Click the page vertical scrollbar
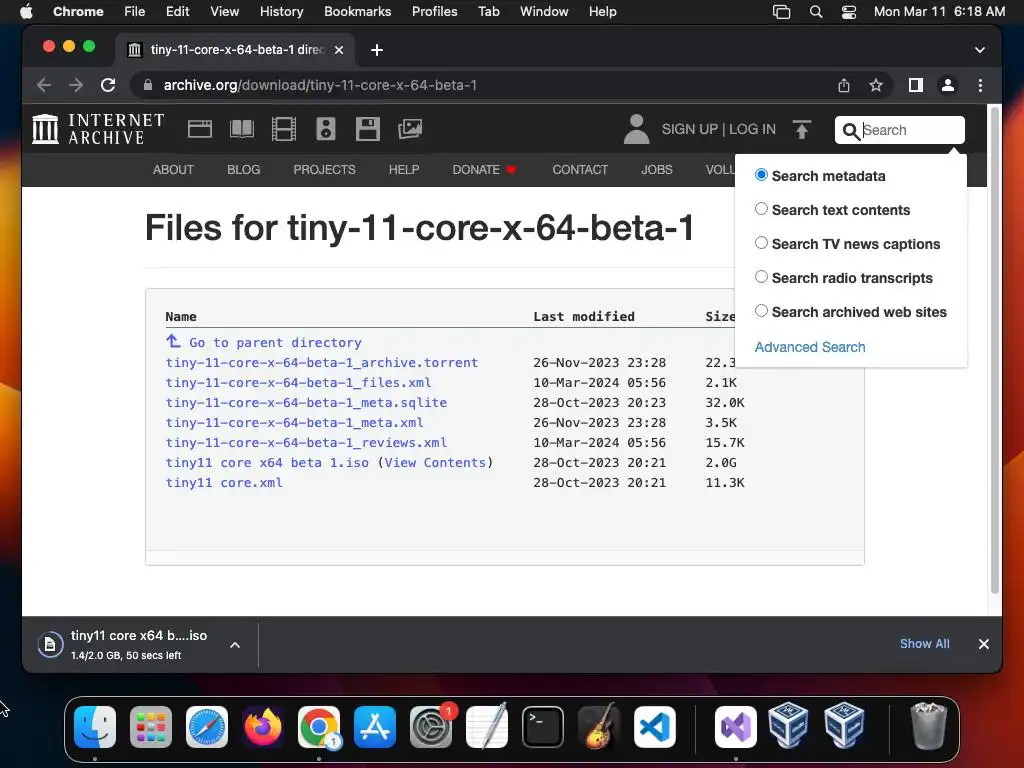The width and height of the screenshot is (1024, 768). [995, 349]
